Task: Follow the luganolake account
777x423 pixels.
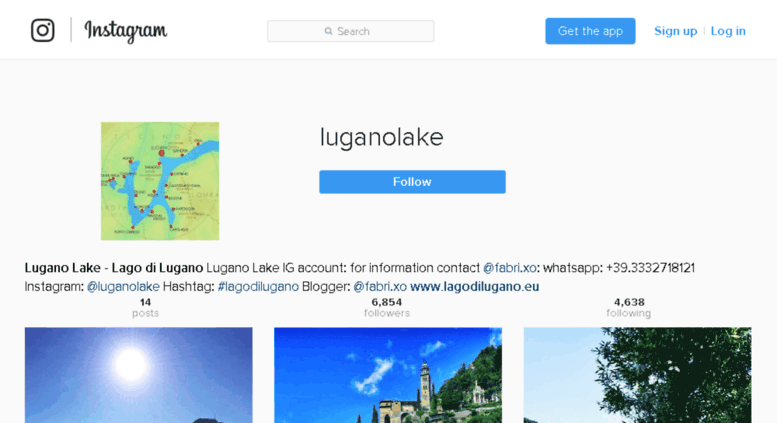Action: click(x=412, y=182)
